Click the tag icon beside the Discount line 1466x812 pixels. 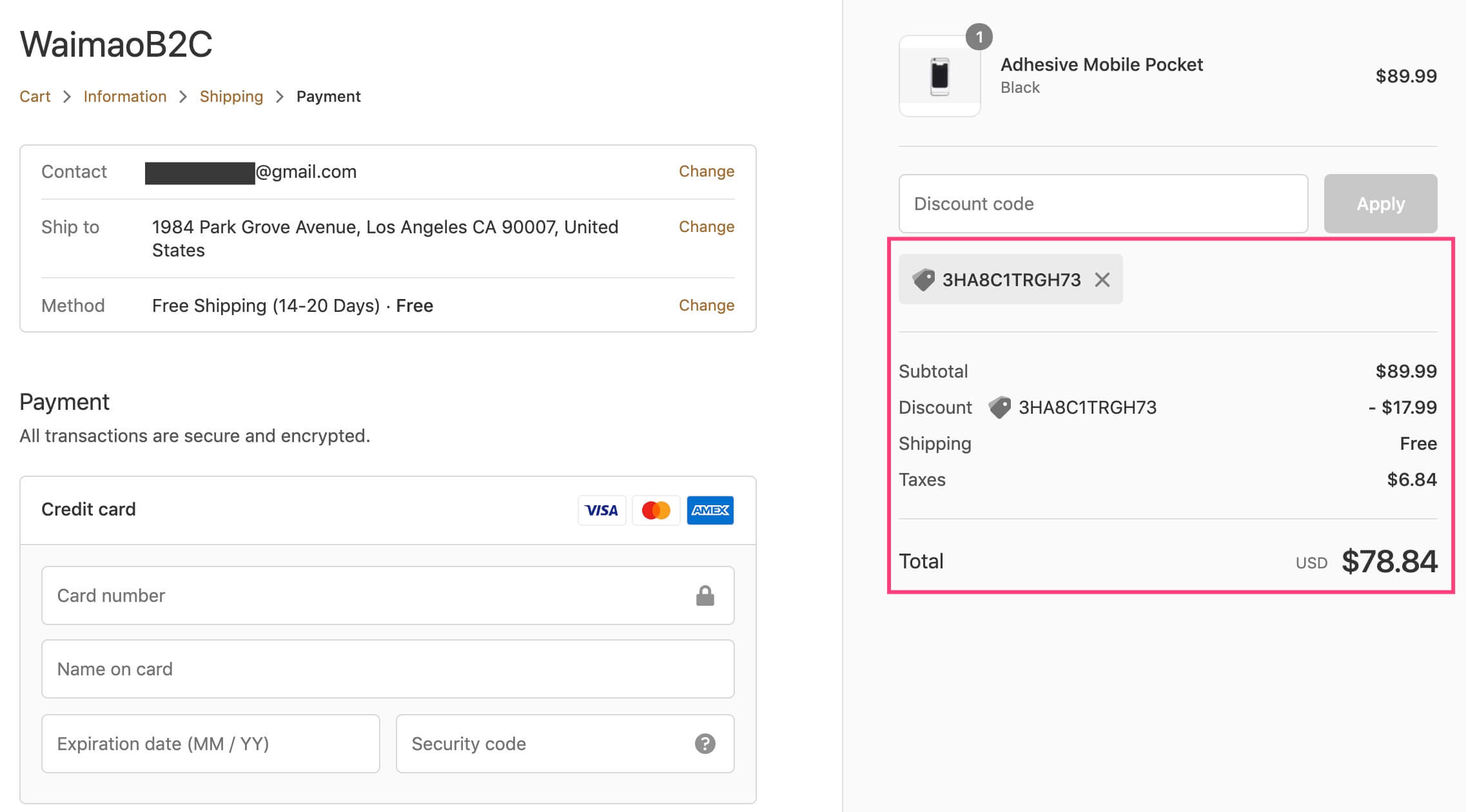(999, 407)
